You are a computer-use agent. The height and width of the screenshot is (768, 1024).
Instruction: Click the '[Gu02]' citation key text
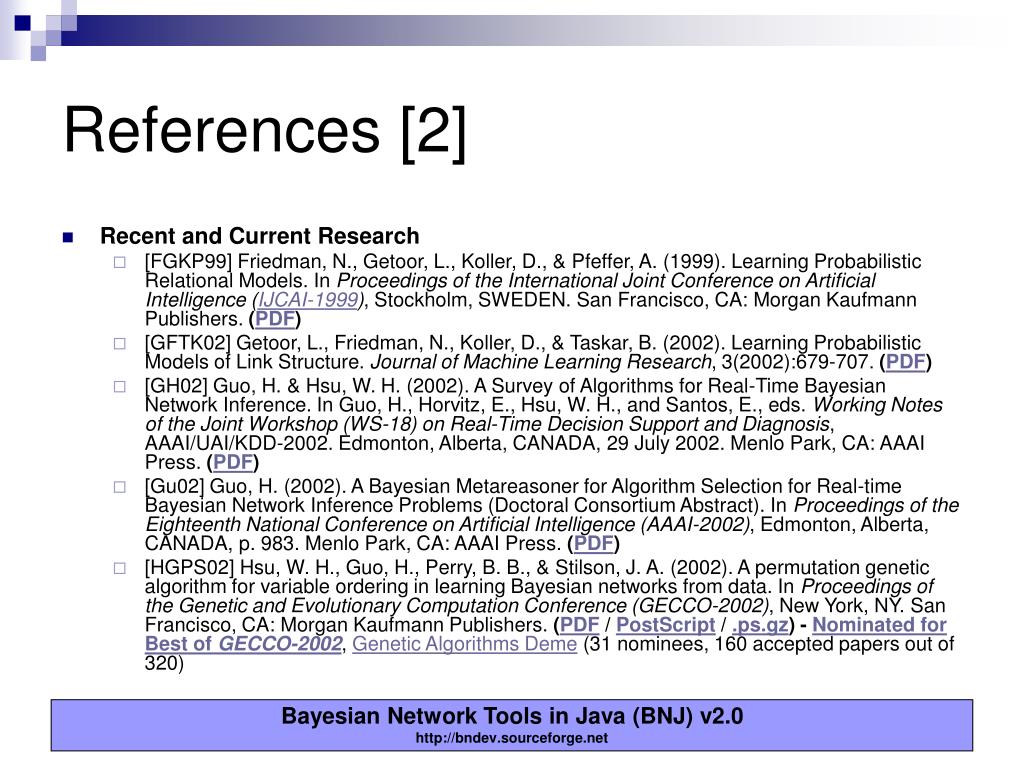174,487
